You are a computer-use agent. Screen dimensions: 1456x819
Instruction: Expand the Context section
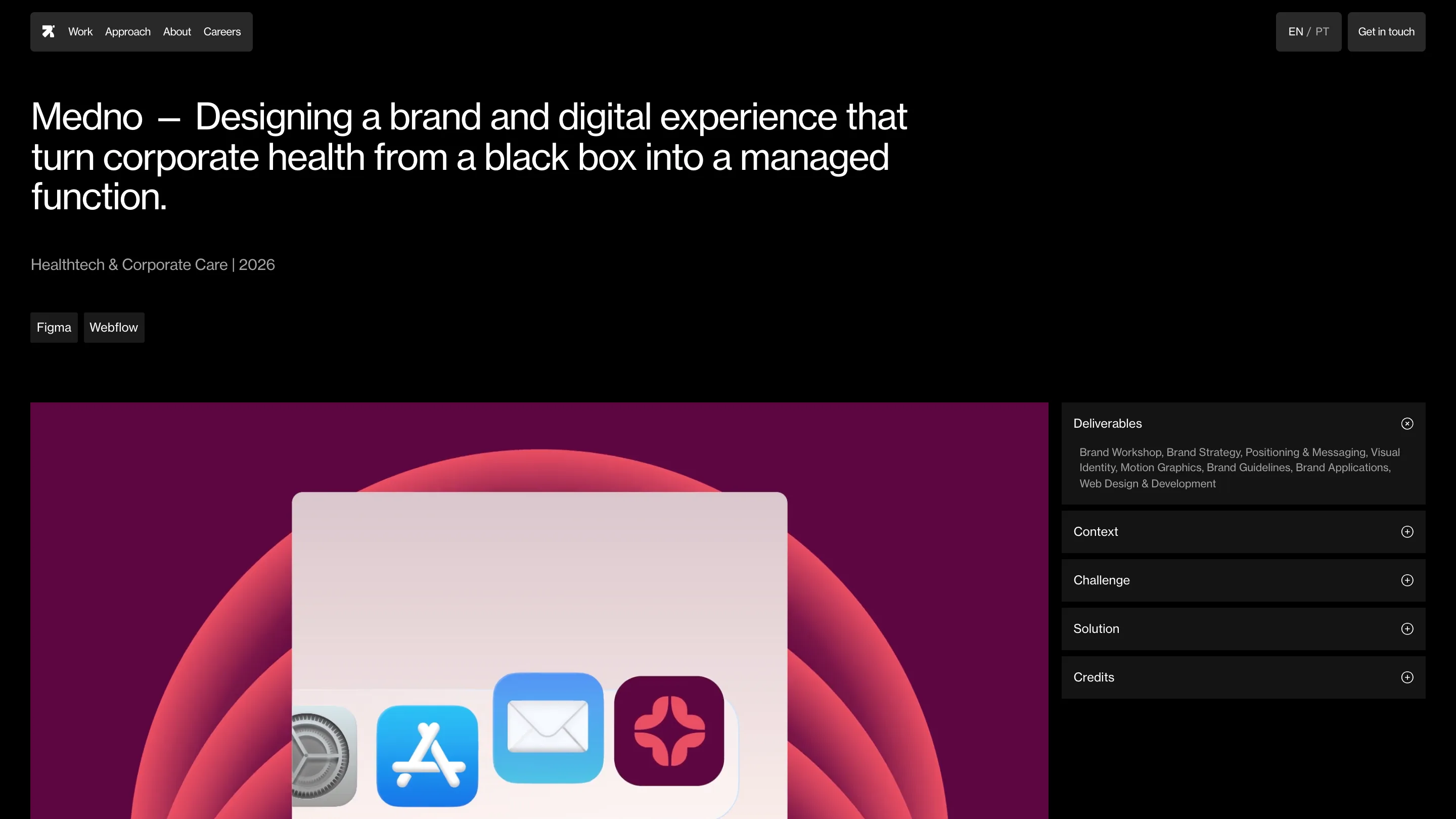(1243, 531)
